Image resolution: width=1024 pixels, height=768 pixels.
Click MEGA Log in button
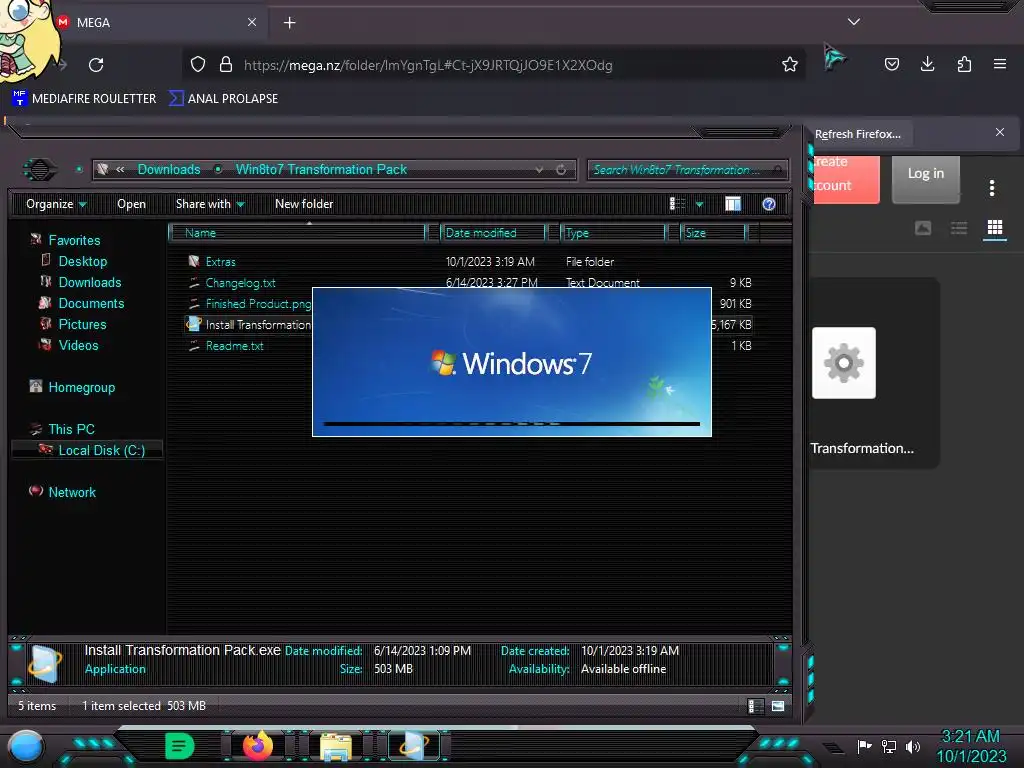tap(925, 174)
